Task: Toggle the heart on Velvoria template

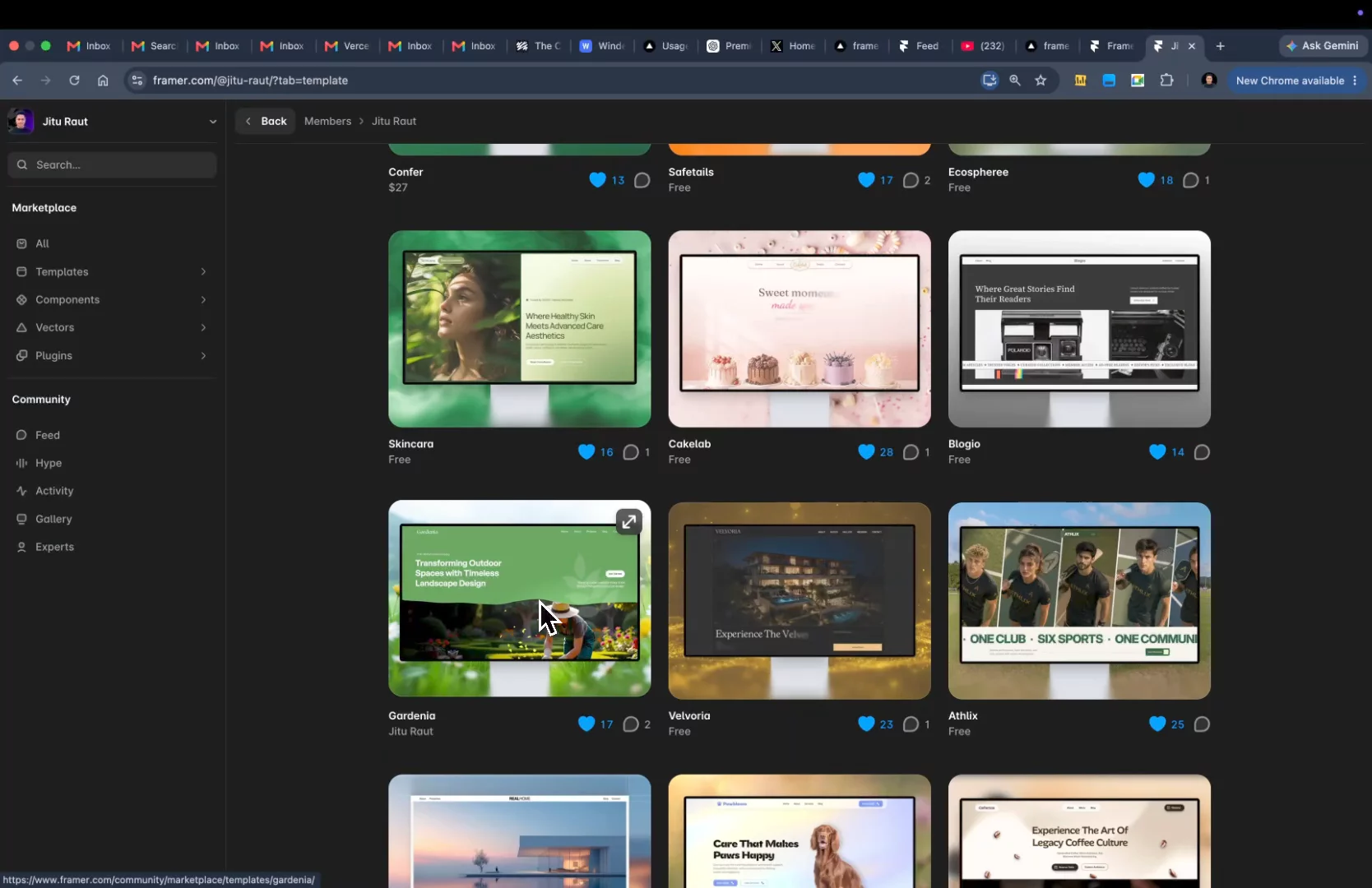Action: click(x=866, y=724)
